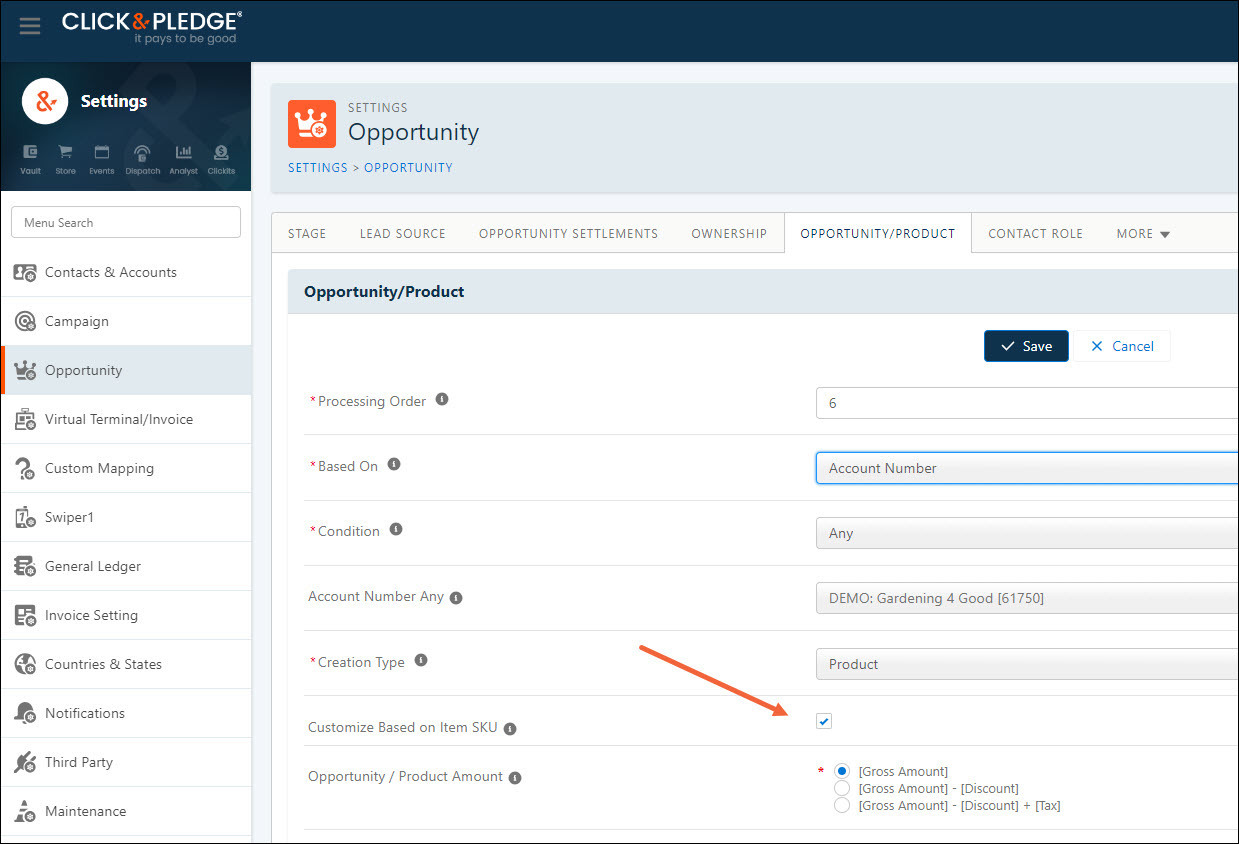
Task: Click the orange Opportunity crown header icon
Action: 312,124
